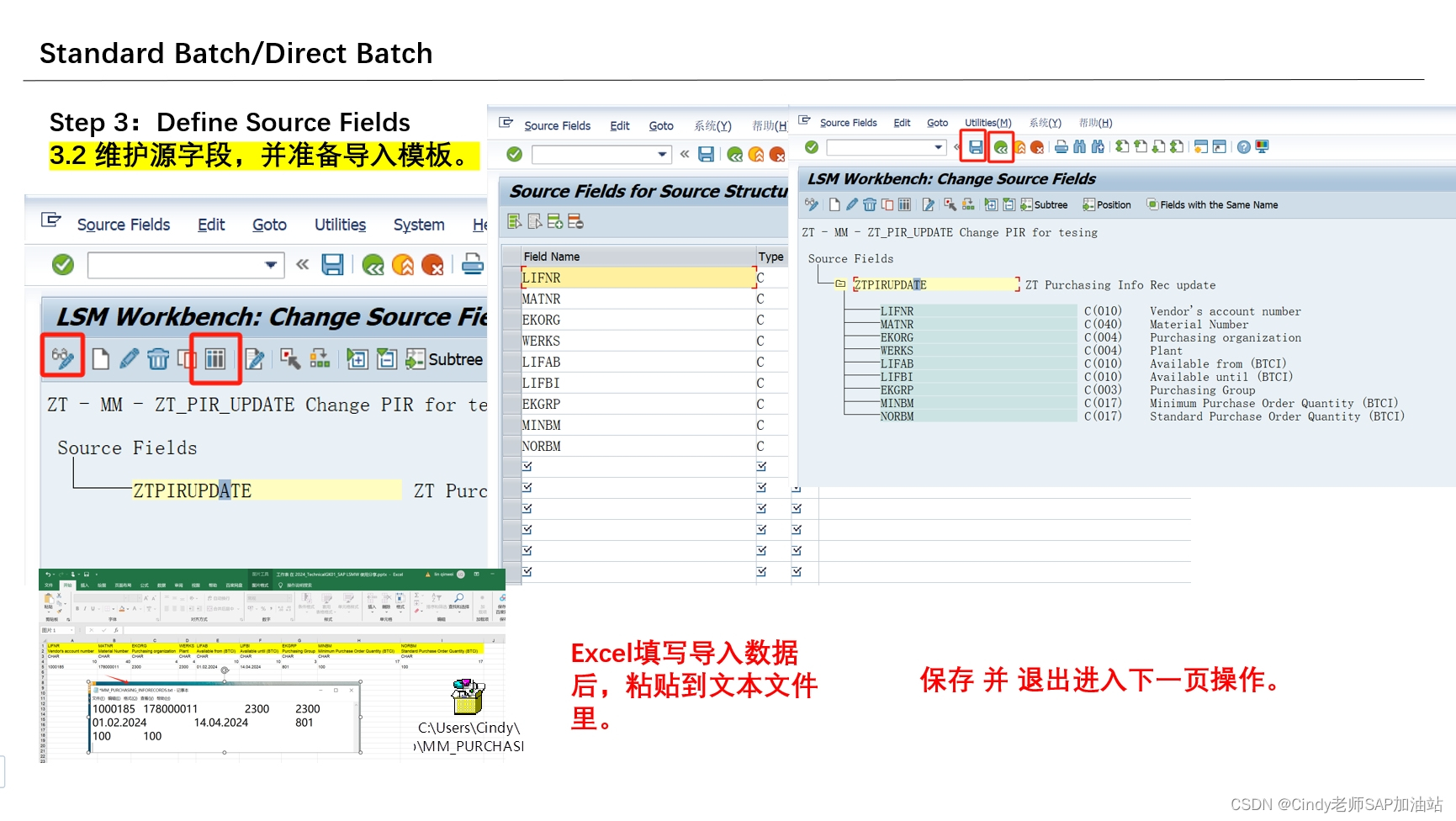Open the Help question mark icon
Screen dimensions: 1456x821
1243,147
